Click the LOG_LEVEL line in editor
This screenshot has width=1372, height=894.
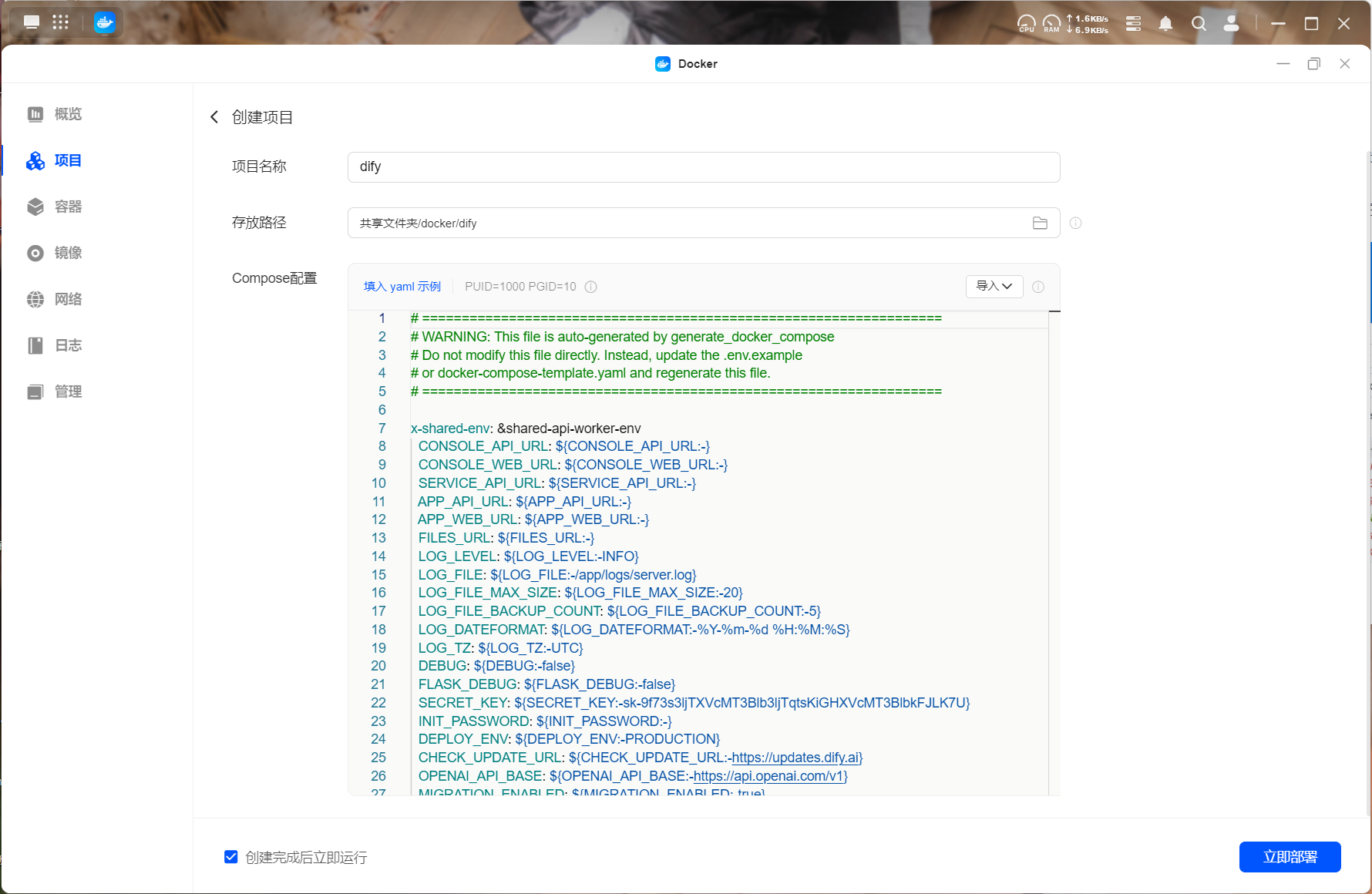(x=528, y=556)
